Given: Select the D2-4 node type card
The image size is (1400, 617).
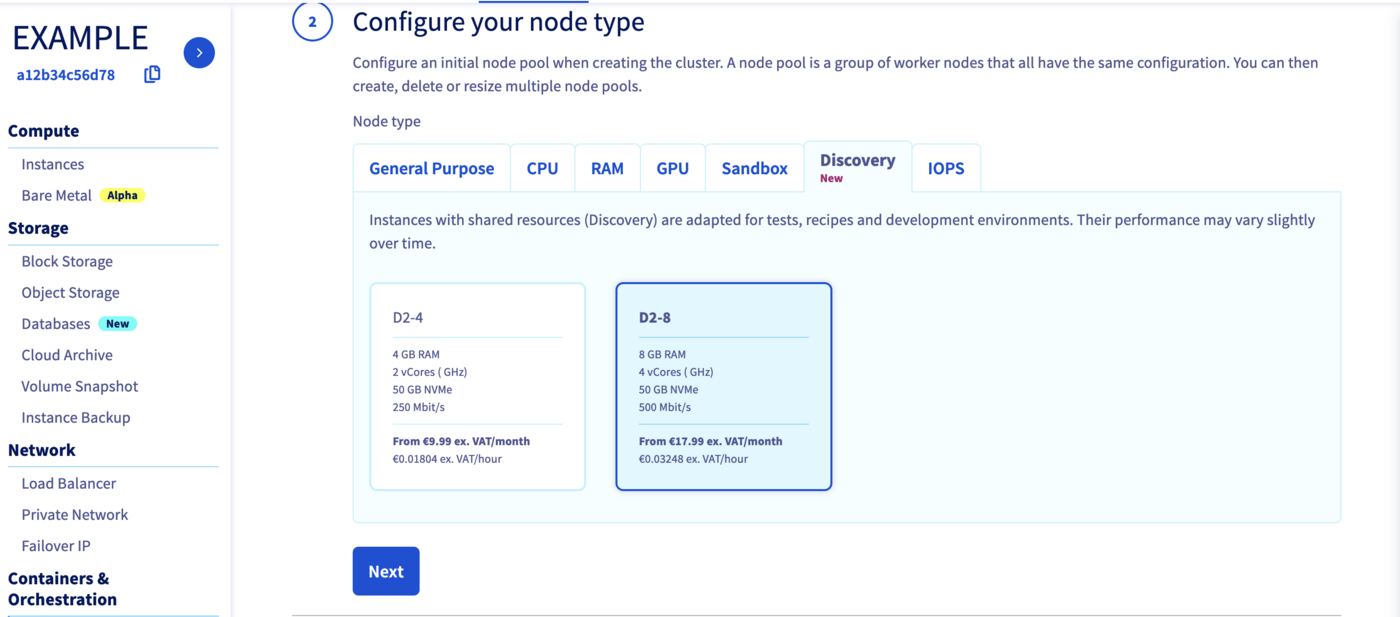Looking at the screenshot, I should pyautogui.click(x=477, y=385).
